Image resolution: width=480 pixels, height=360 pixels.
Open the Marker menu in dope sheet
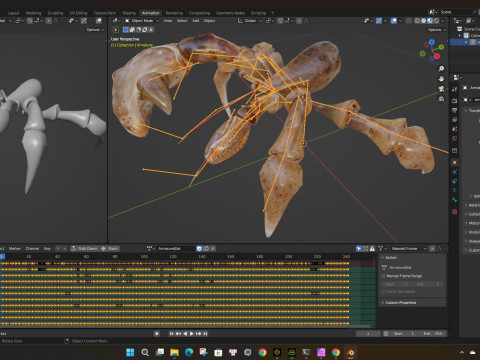15,249
